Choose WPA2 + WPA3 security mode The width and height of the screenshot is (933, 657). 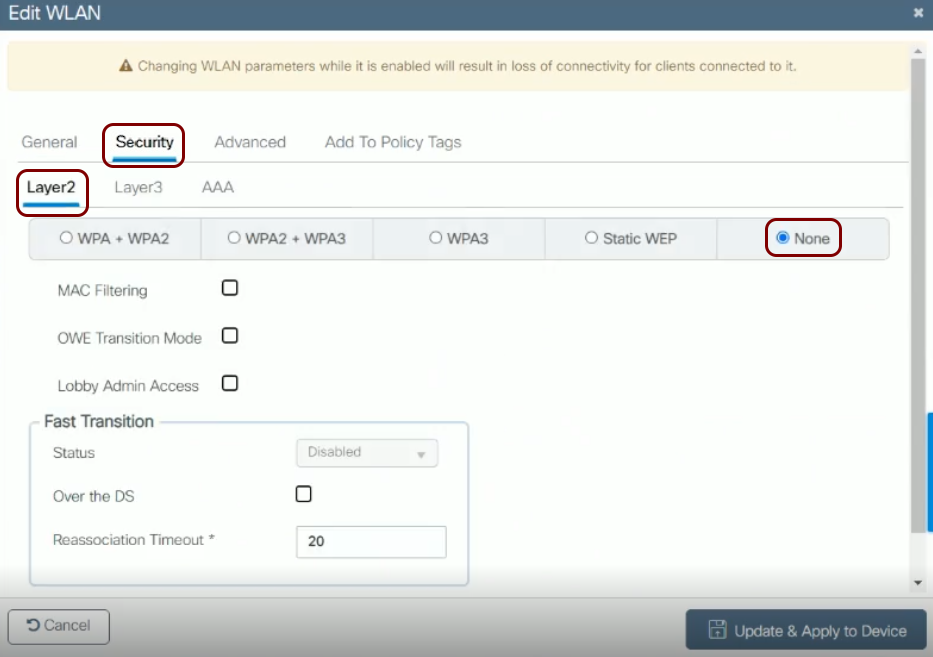(234, 239)
